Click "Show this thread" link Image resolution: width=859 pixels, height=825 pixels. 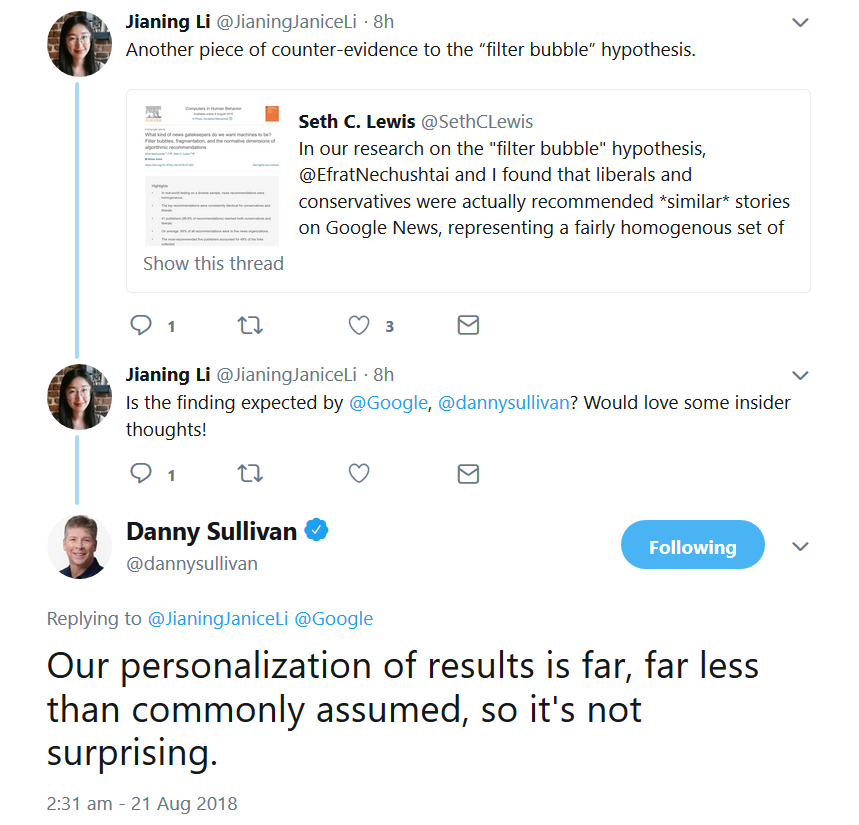coord(213,264)
